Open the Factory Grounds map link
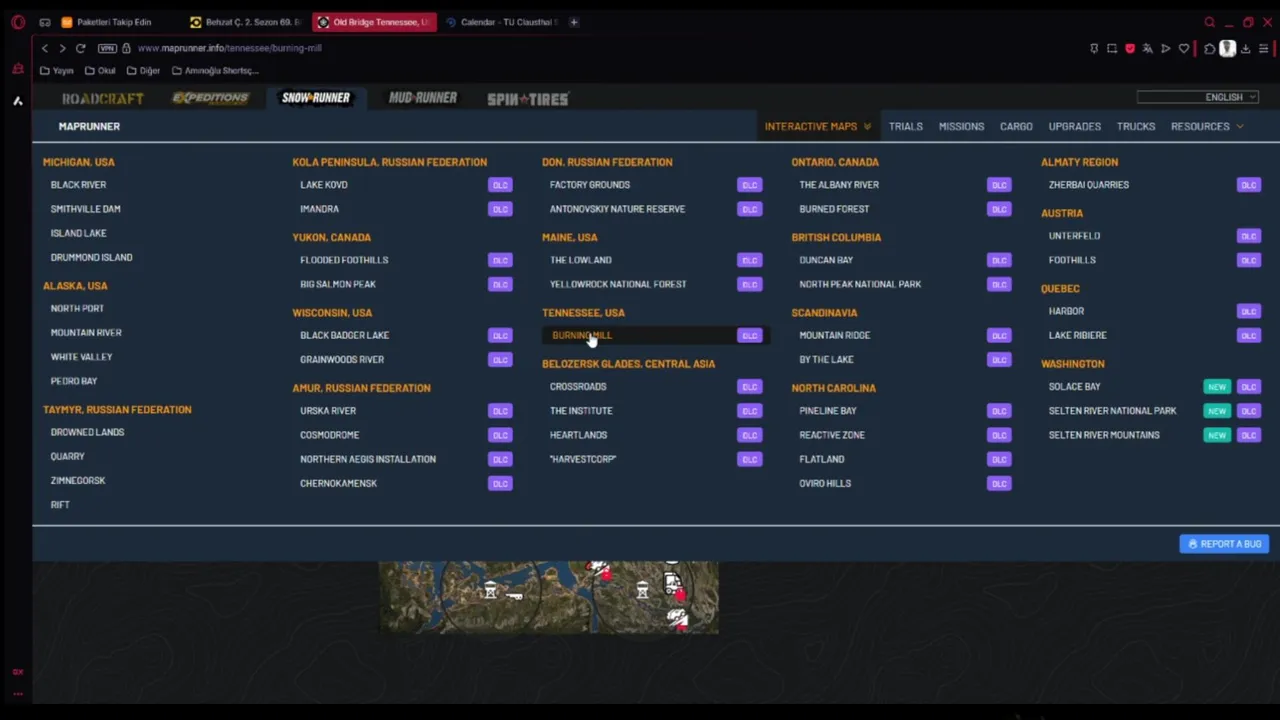The height and width of the screenshot is (720, 1280). click(590, 185)
